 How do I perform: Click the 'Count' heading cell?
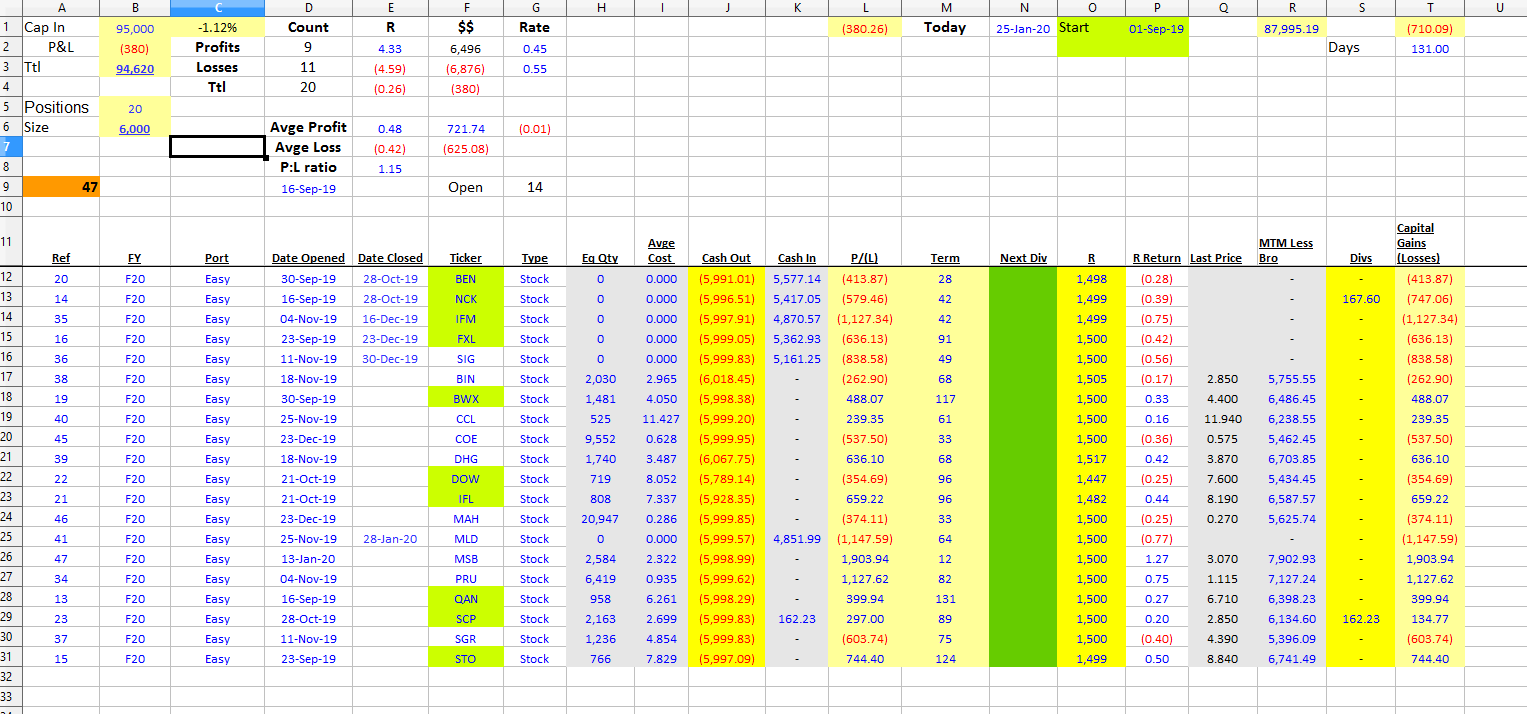click(308, 28)
